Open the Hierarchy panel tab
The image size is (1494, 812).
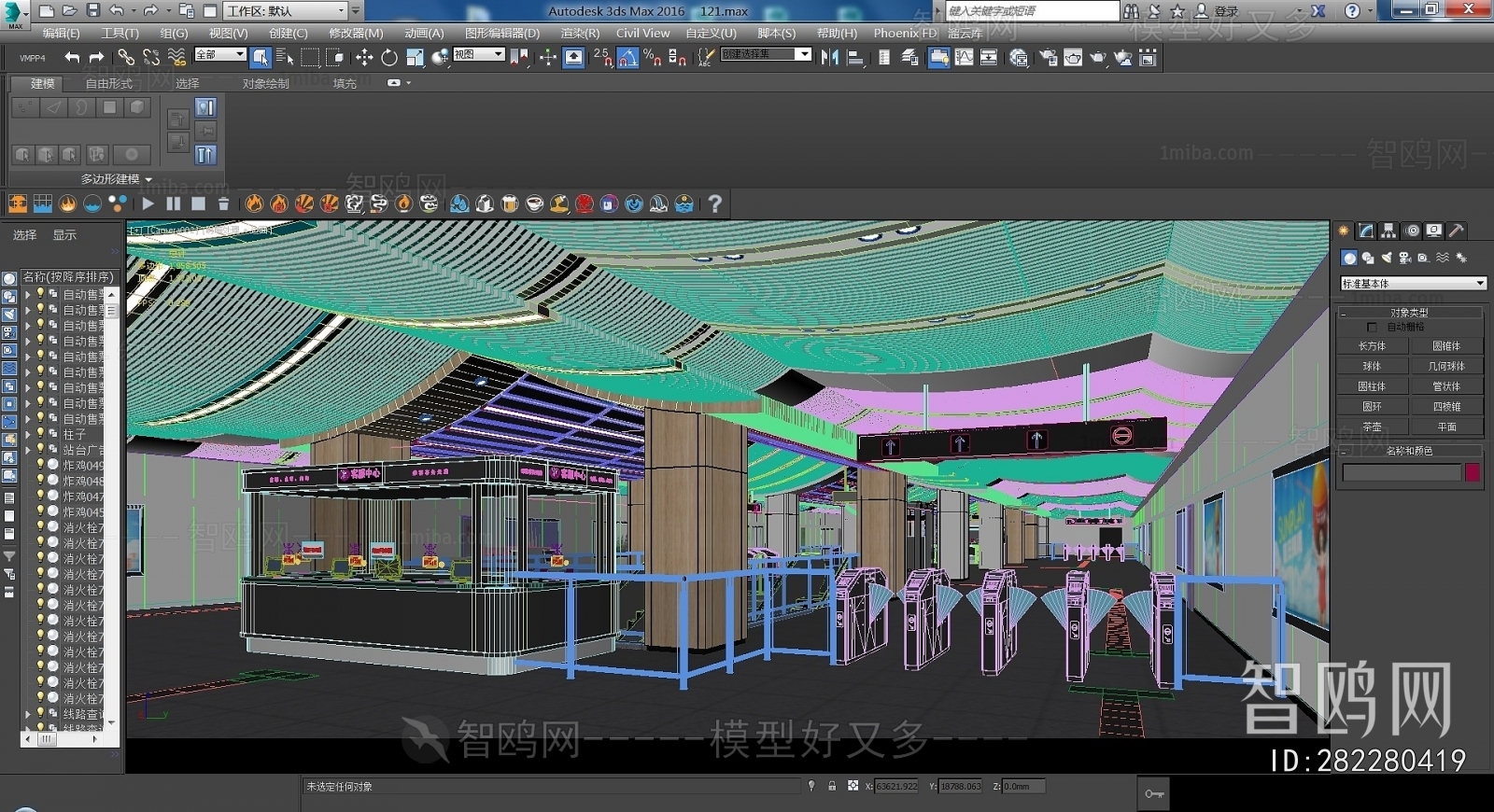coord(1388,231)
